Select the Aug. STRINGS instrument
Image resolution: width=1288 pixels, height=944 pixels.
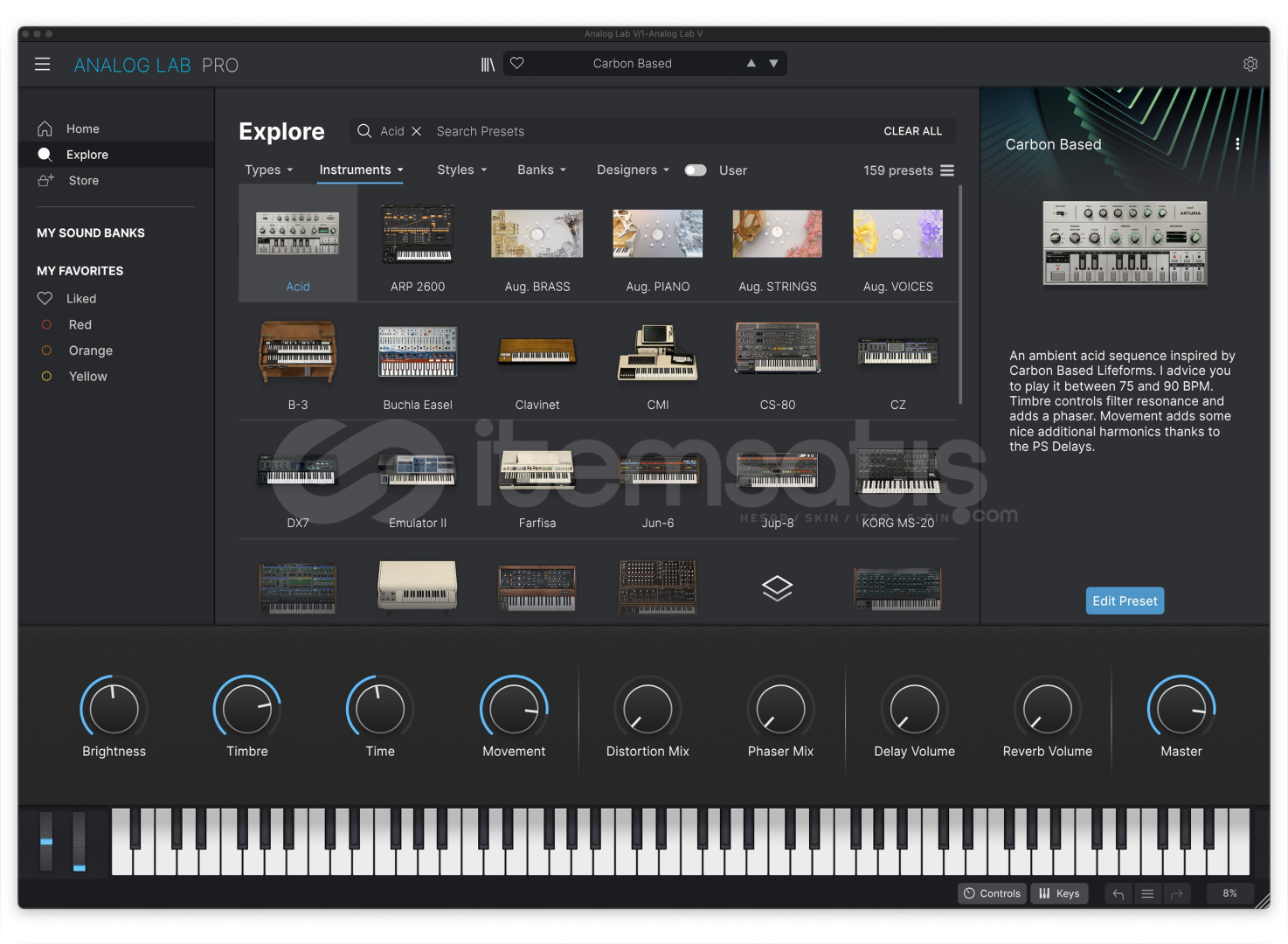pos(778,245)
